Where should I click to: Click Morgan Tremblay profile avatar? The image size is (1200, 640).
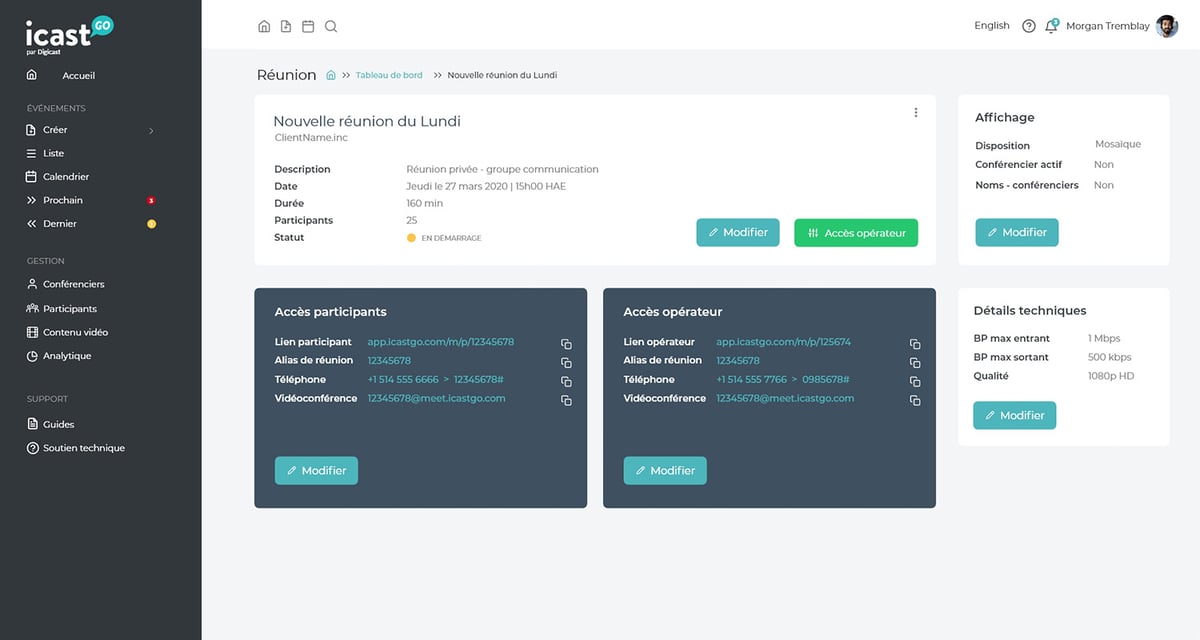pyautogui.click(x=1167, y=26)
